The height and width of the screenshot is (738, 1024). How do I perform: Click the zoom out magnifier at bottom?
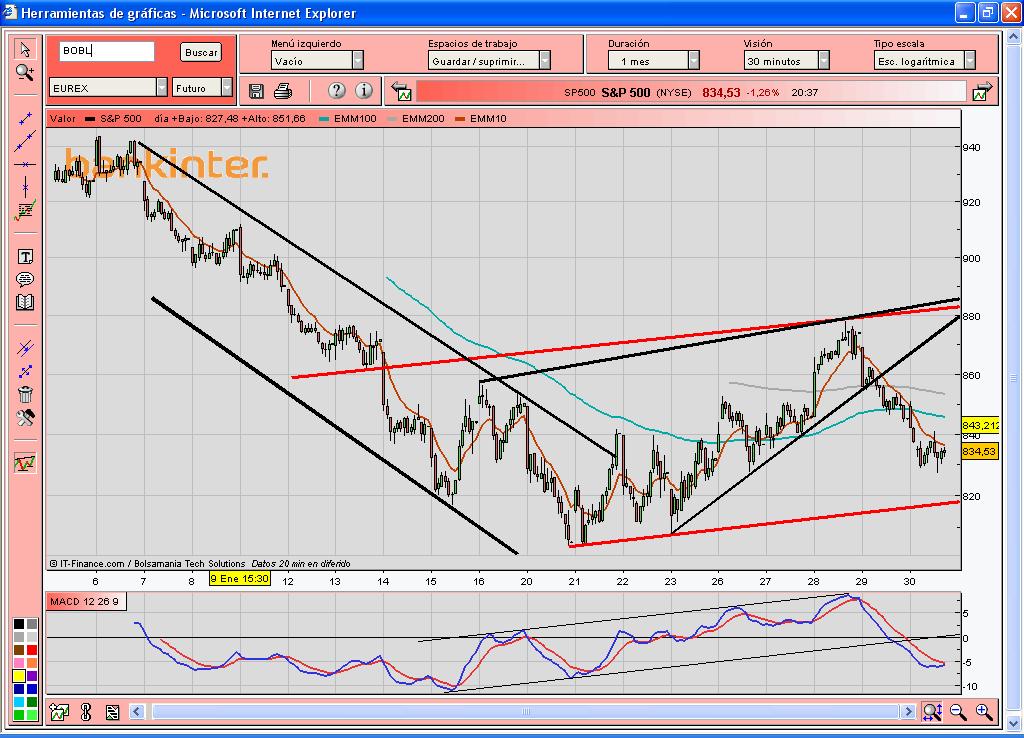click(958, 712)
